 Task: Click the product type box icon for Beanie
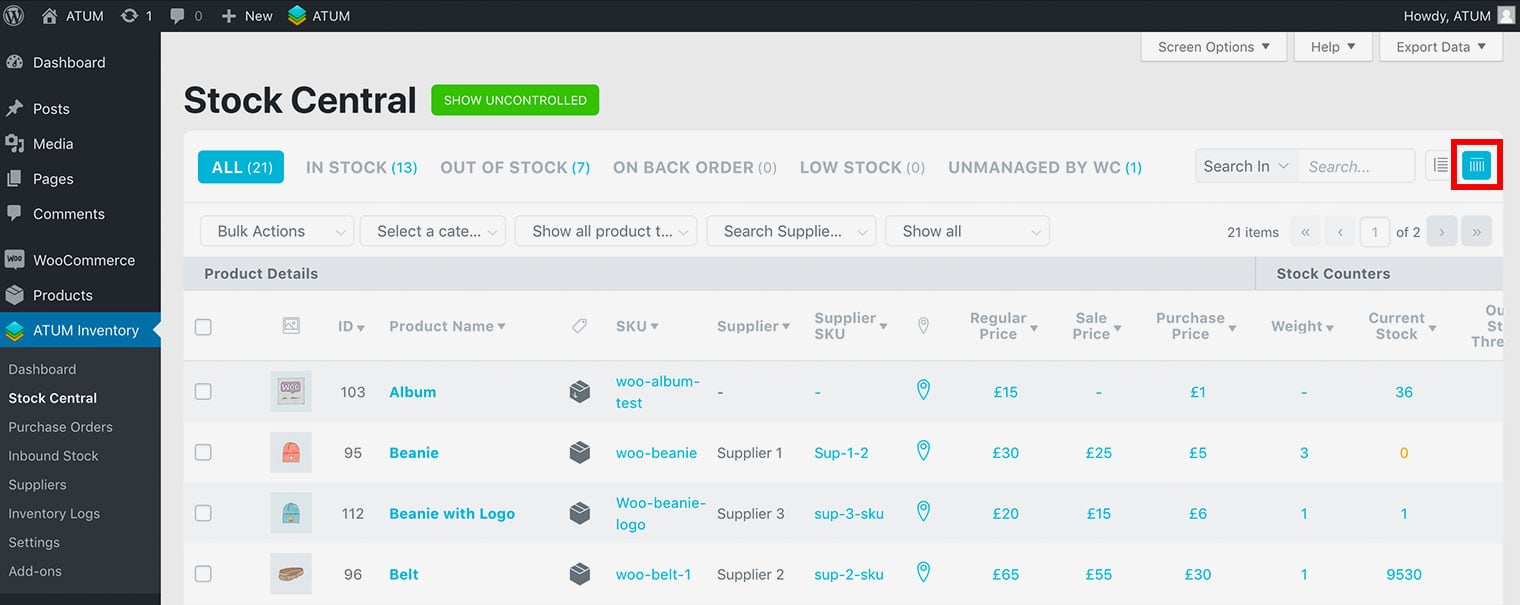point(579,453)
